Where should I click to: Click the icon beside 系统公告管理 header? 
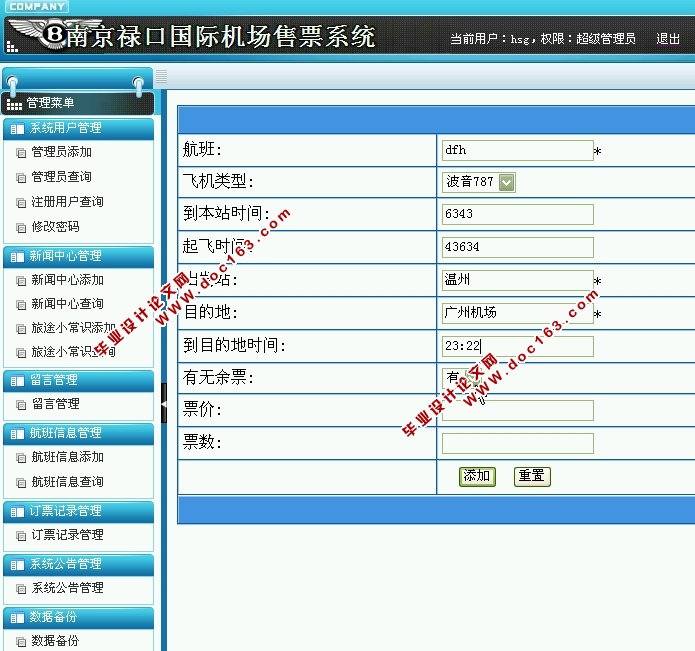pos(17,565)
